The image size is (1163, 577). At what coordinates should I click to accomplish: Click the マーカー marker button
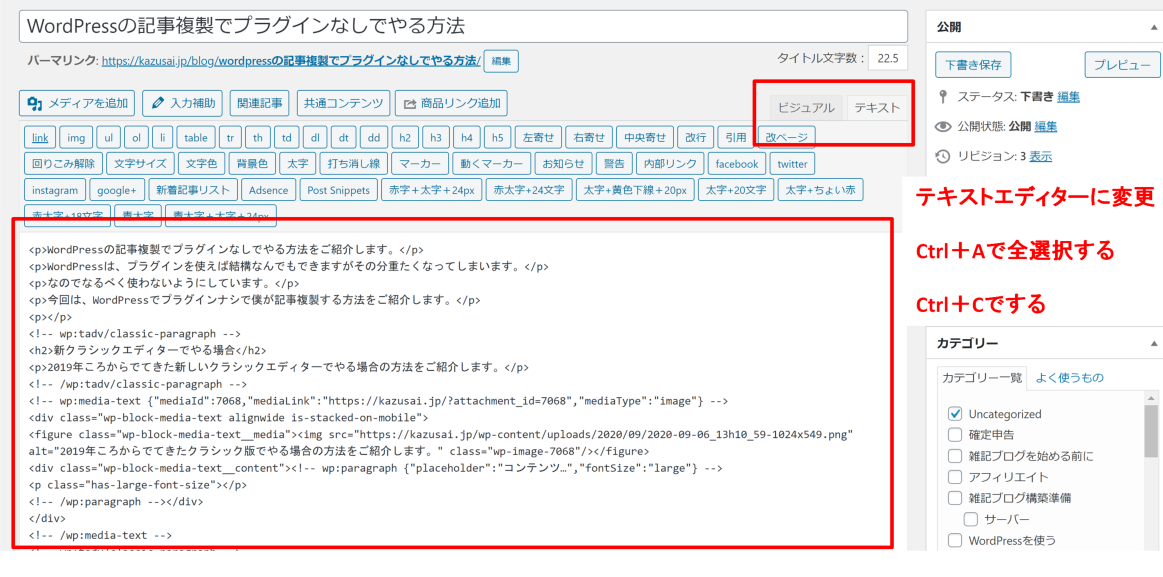pos(419,164)
